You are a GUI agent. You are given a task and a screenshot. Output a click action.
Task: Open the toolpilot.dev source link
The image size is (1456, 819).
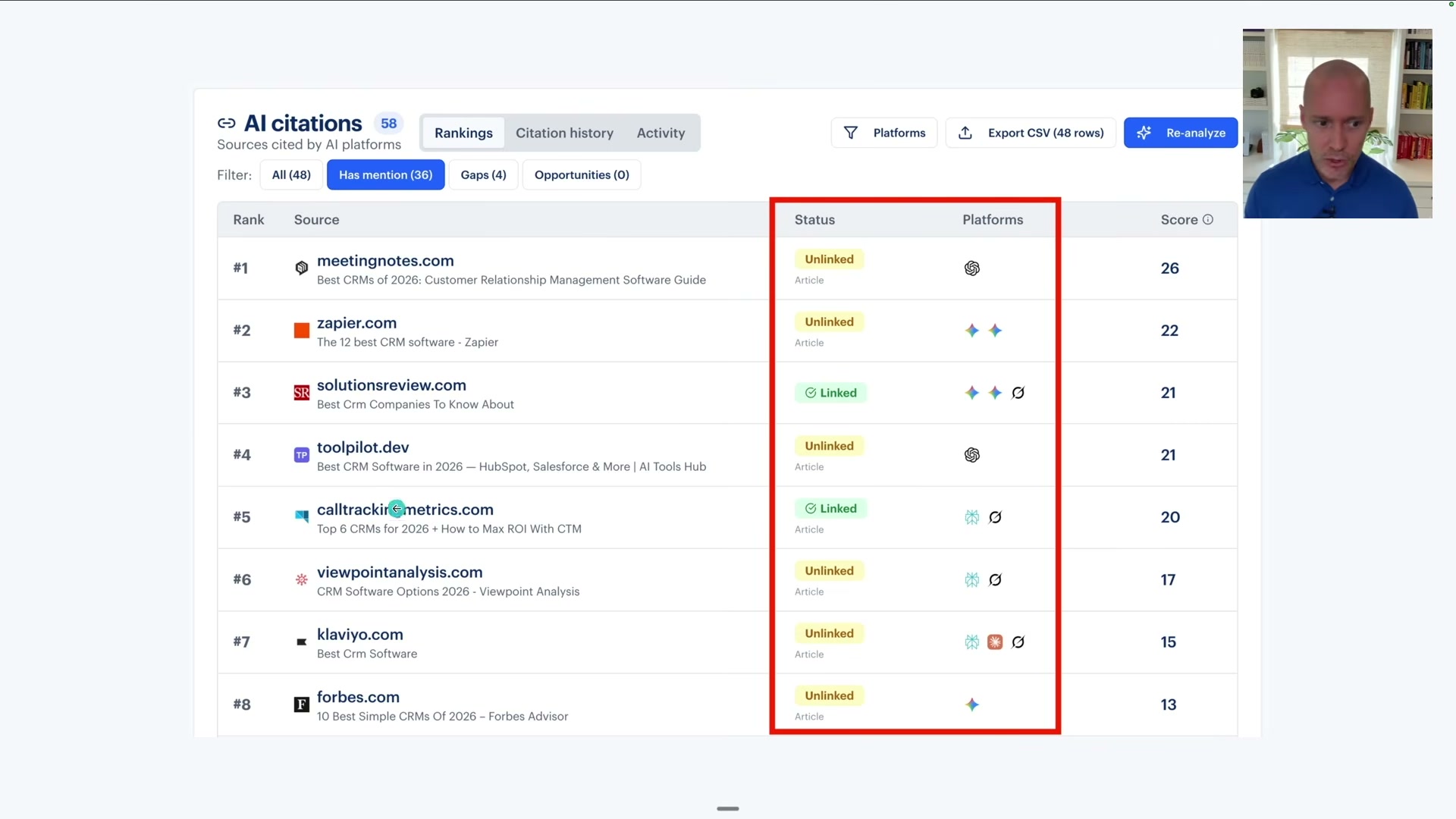362,447
